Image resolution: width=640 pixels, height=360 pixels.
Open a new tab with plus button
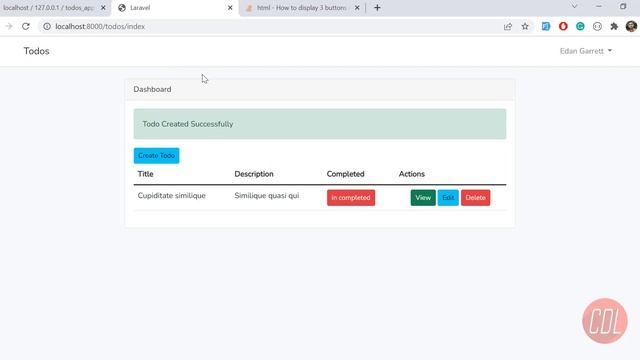[377, 8]
